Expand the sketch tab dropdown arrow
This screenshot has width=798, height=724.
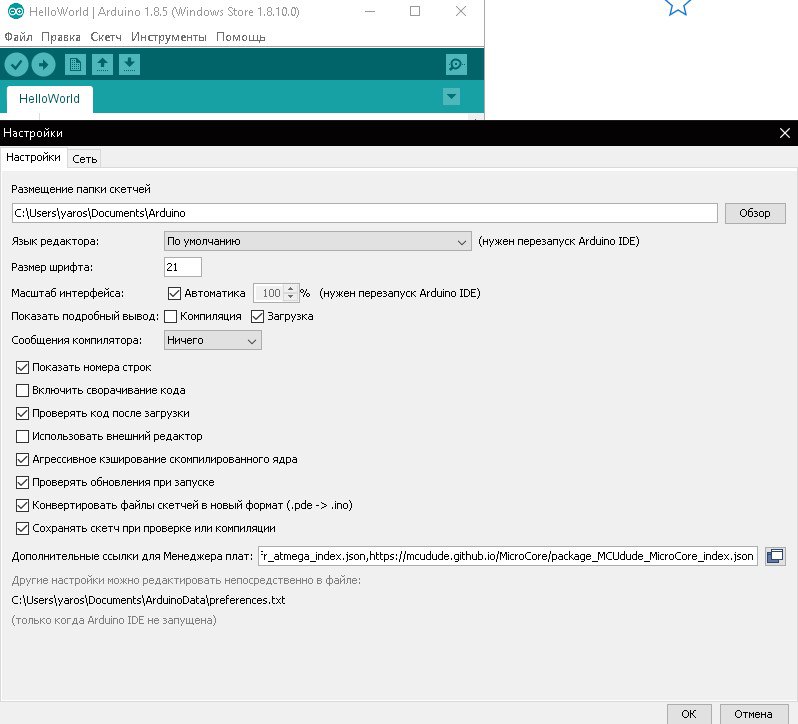(451, 97)
